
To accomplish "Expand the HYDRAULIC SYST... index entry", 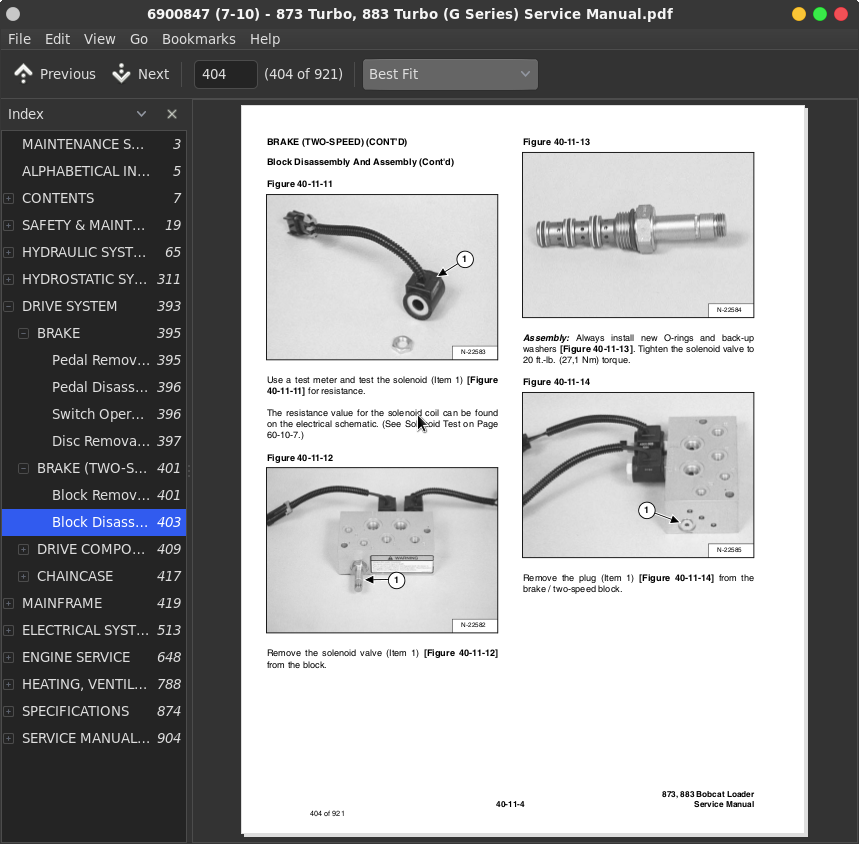I will pyautogui.click(x=9, y=252).
